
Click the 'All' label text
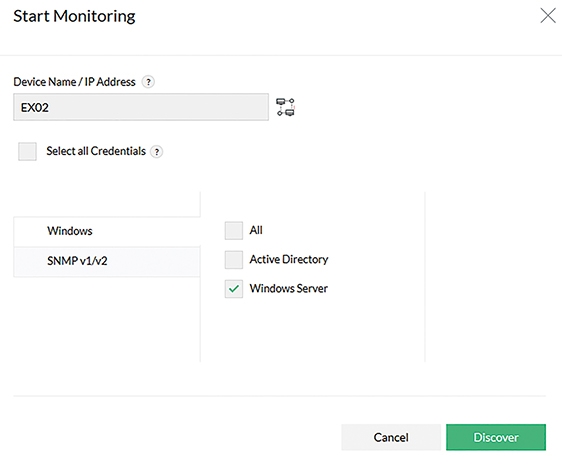[x=256, y=230]
